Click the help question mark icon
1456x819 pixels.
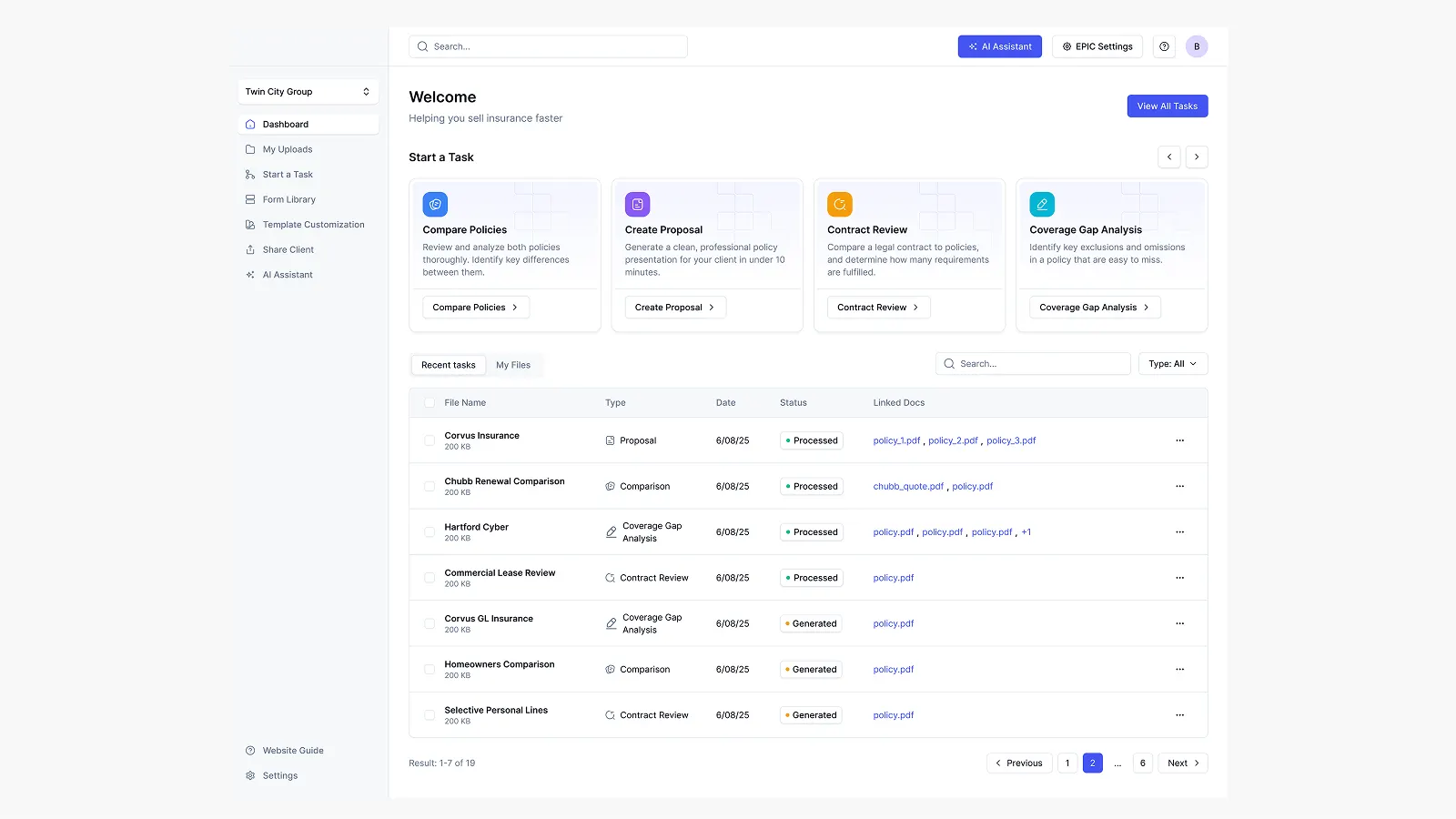tap(1164, 46)
